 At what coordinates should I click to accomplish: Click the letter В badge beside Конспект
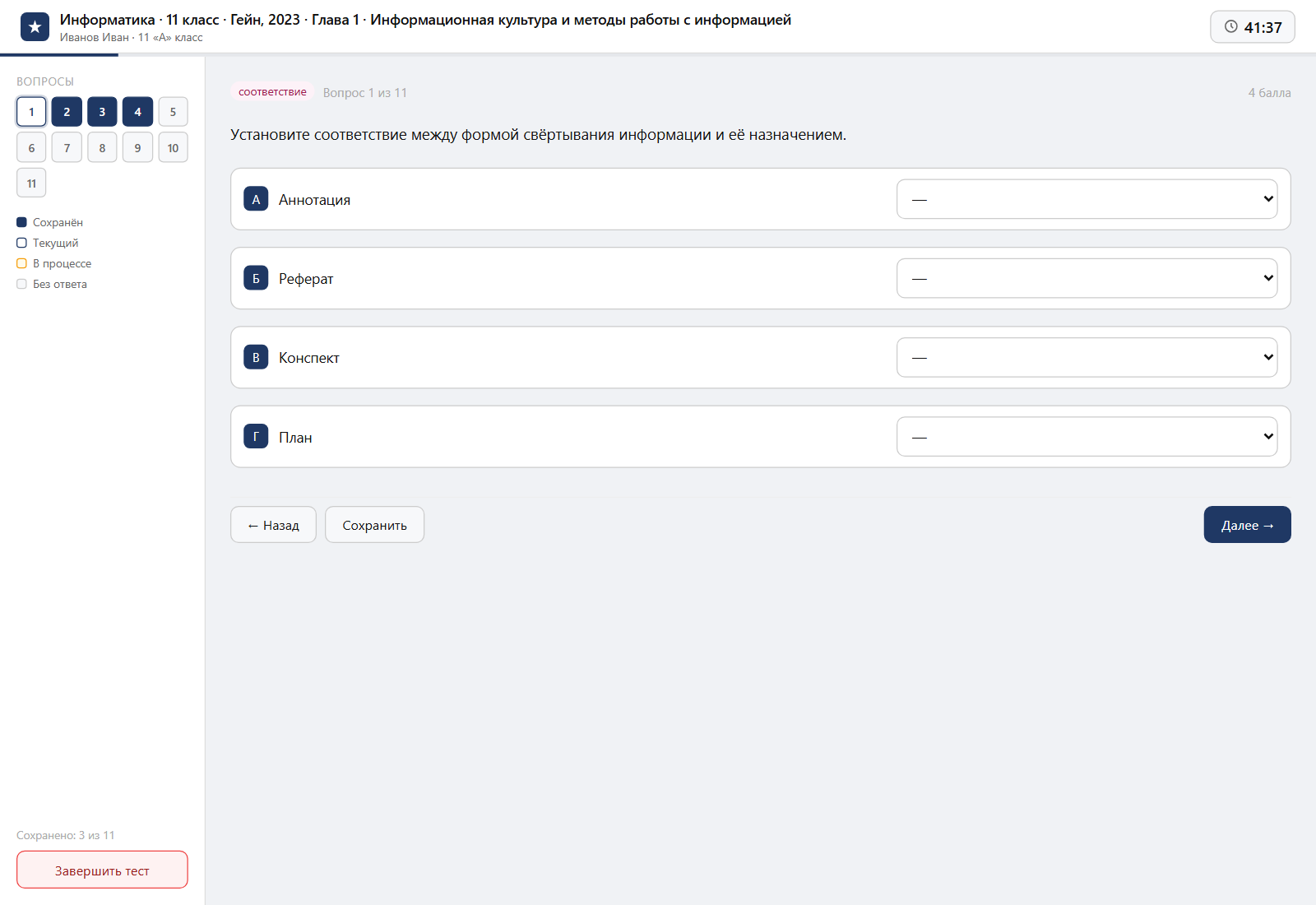click(256, 357)
